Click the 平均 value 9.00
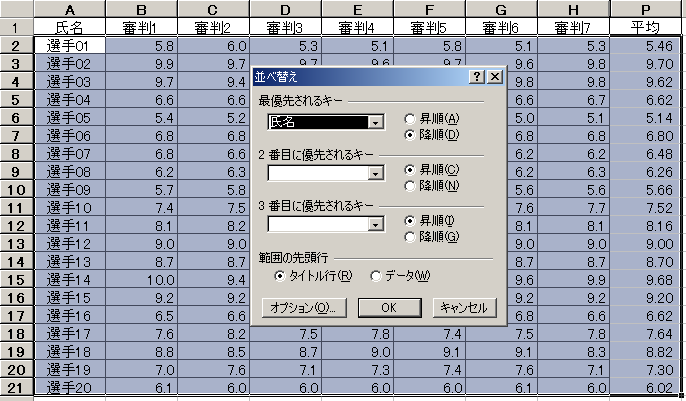The image size is (686, 401). pos(646,244)
